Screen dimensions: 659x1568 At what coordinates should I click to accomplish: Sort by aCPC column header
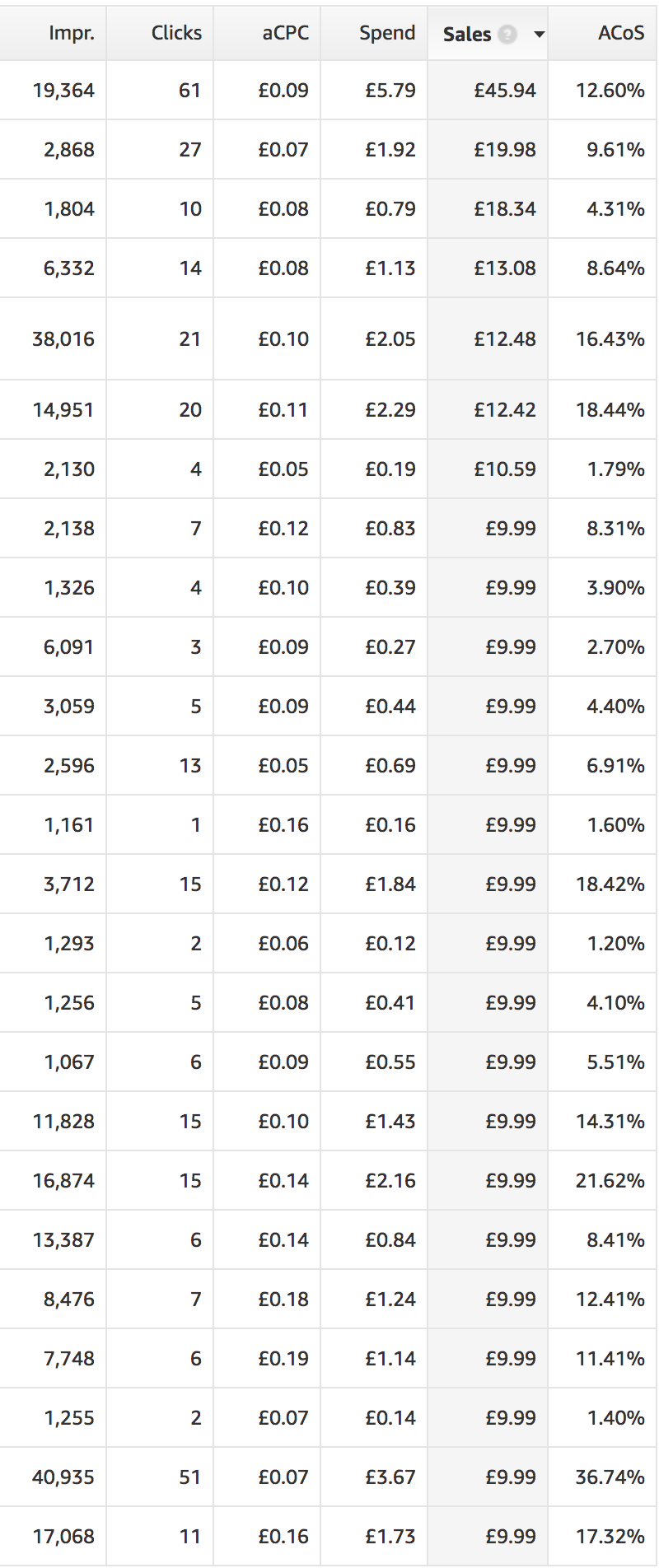286,33
